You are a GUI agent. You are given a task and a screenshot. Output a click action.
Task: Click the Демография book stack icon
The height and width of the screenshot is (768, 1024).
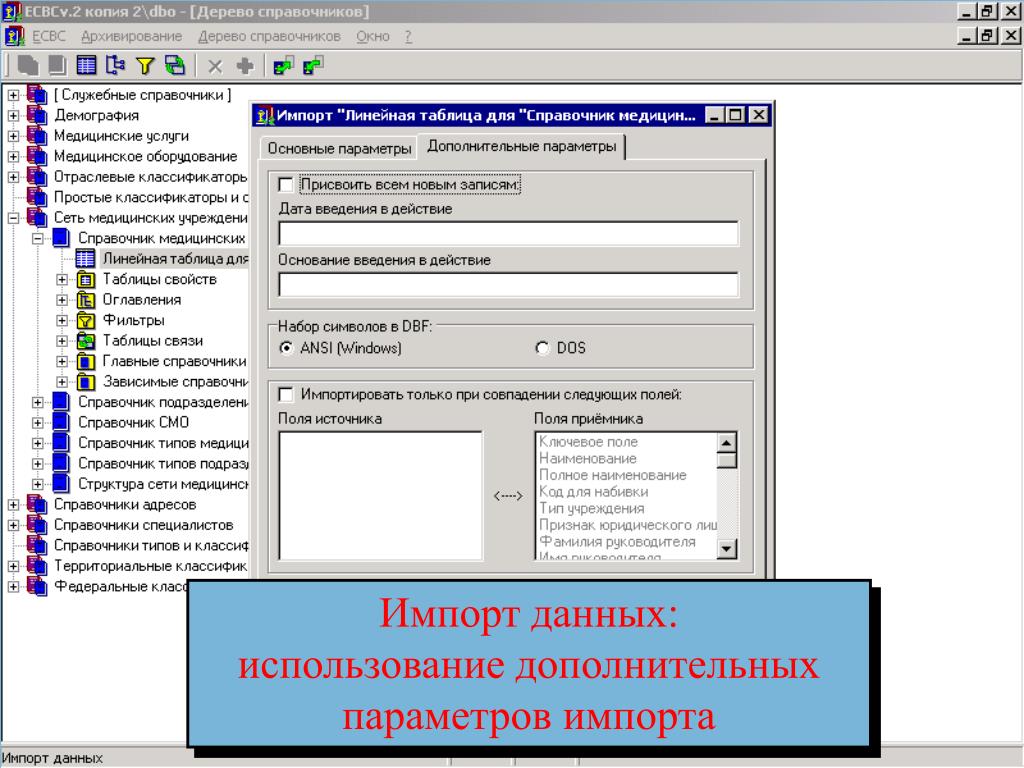37,116
